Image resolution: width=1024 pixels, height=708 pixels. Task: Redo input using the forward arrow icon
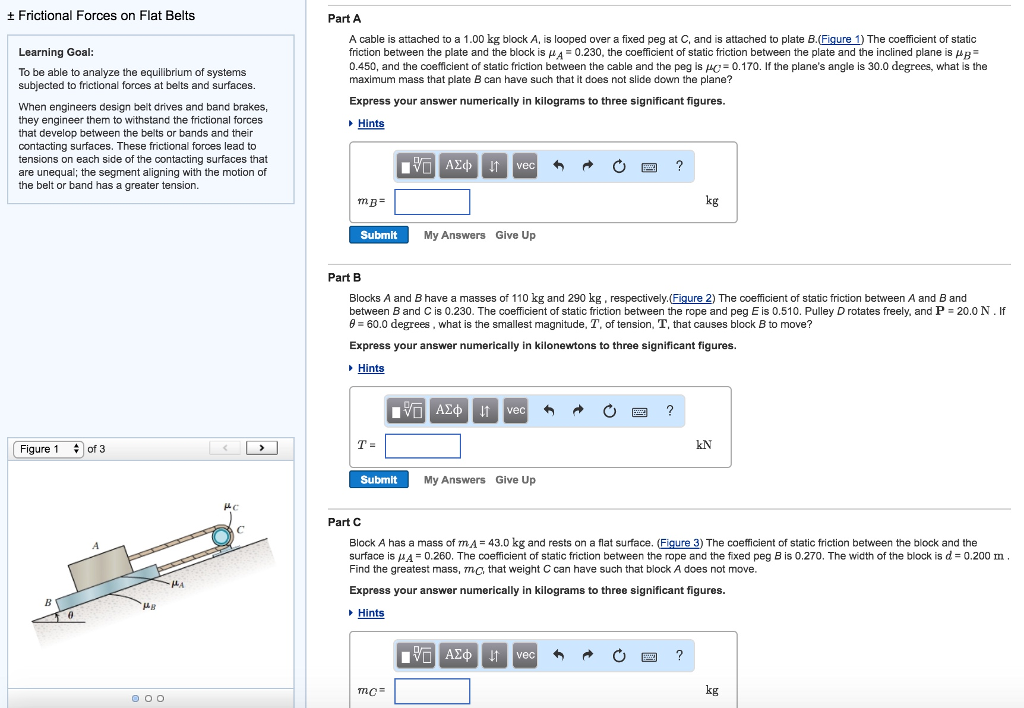click(x=586, y=165)
